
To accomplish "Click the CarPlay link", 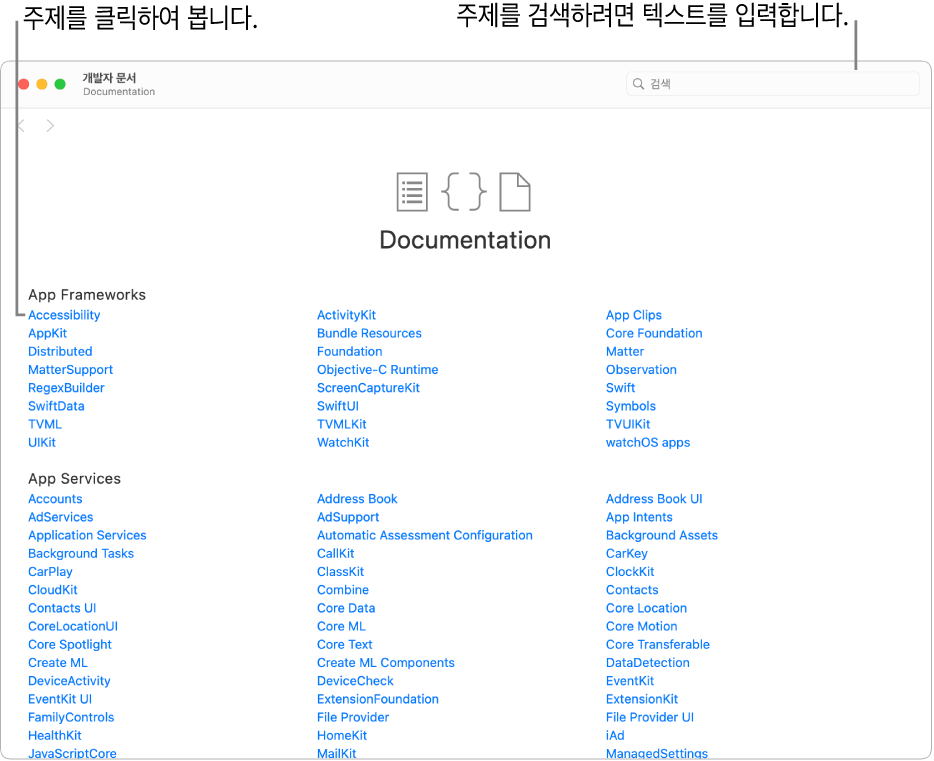I will (x=50, y=572).
